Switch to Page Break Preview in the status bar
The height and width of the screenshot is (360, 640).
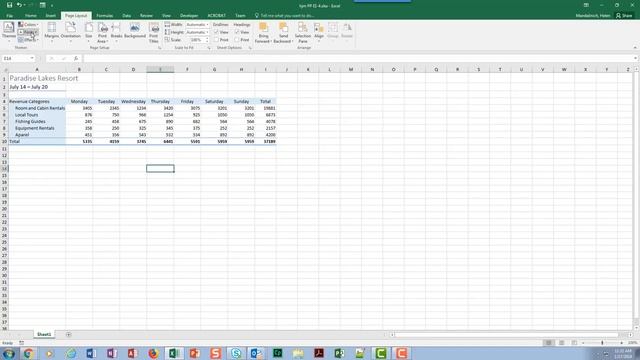[x=574, y=343]
